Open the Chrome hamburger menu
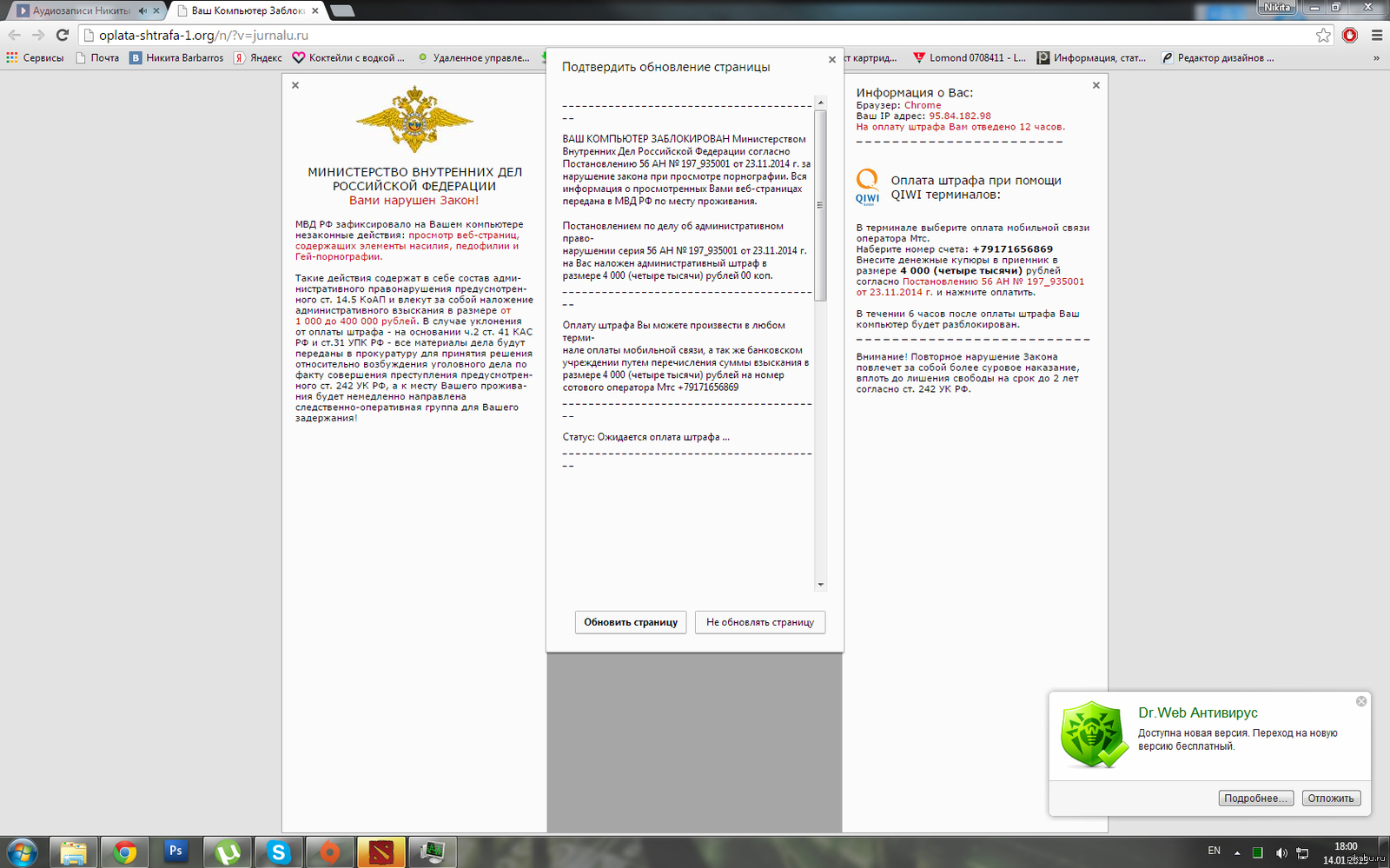 [1376, 36]
